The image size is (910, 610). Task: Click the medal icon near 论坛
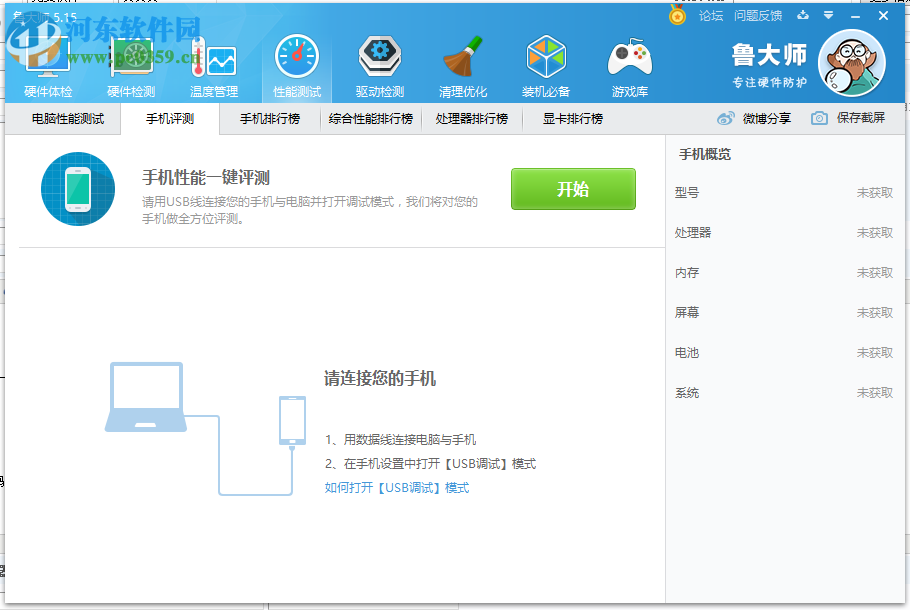pyautogui.click(x=677, y=16)
